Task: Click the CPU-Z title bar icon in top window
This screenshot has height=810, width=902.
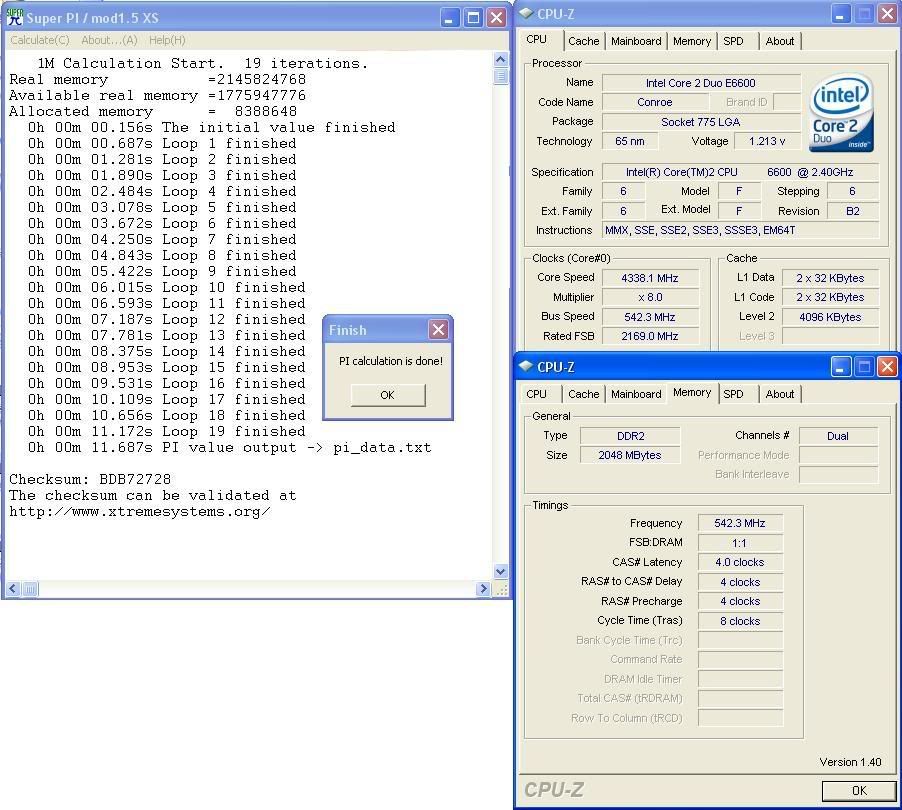Action: (x=527, y=14)
